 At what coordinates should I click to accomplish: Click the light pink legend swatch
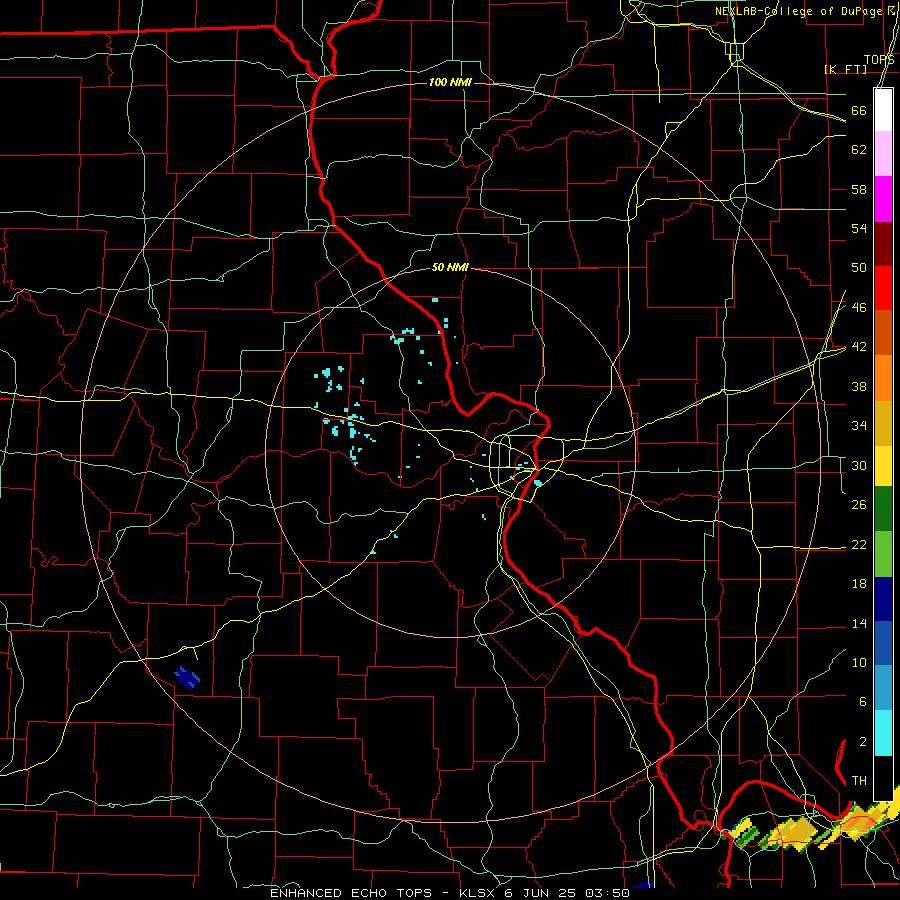(x=883, y=154)
